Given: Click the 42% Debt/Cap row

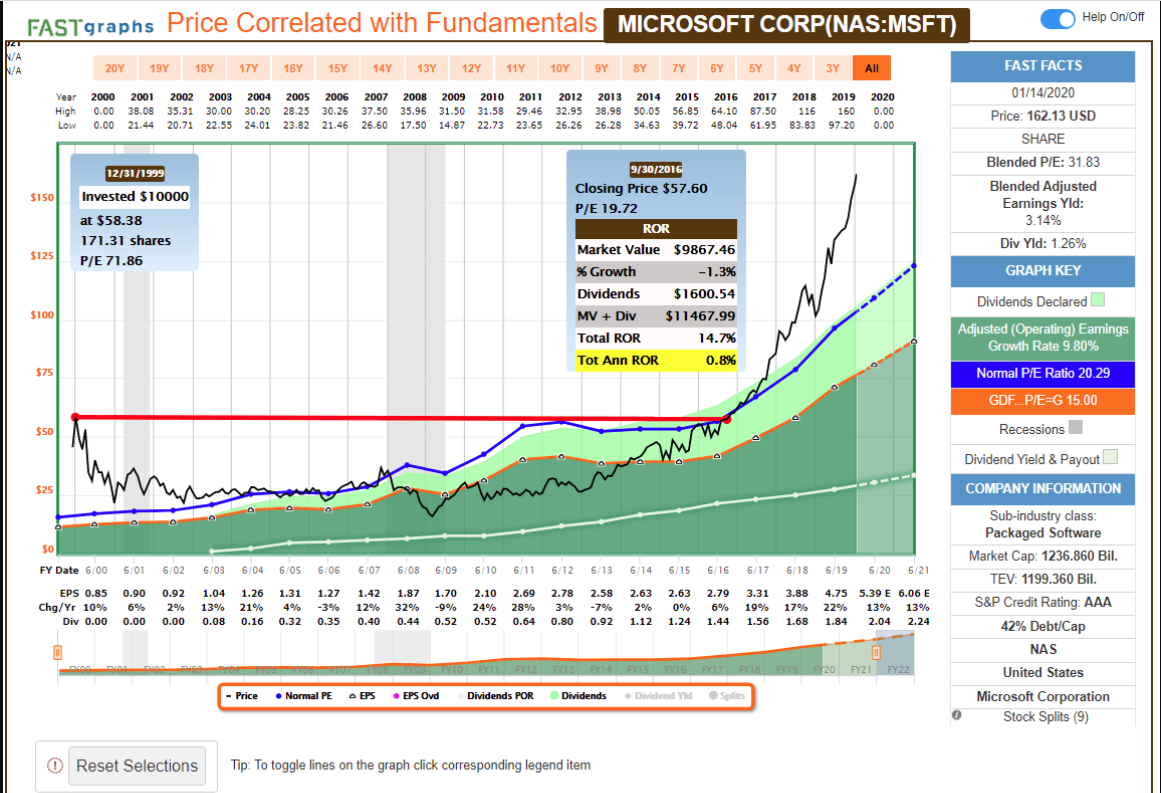Looking at the screenshot, I should click(x=1043, y=626).
